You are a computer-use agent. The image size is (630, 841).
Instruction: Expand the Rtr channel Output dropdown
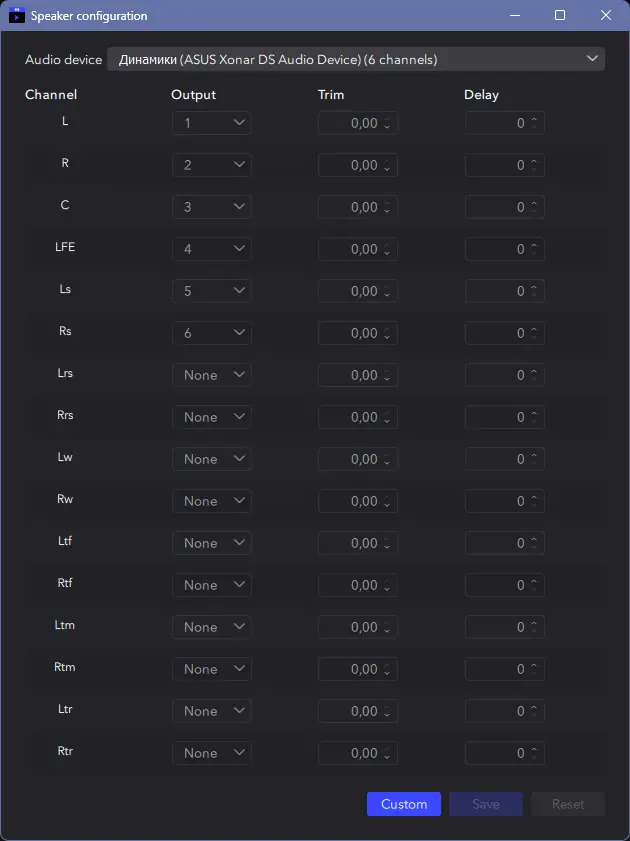pos(211,753)
